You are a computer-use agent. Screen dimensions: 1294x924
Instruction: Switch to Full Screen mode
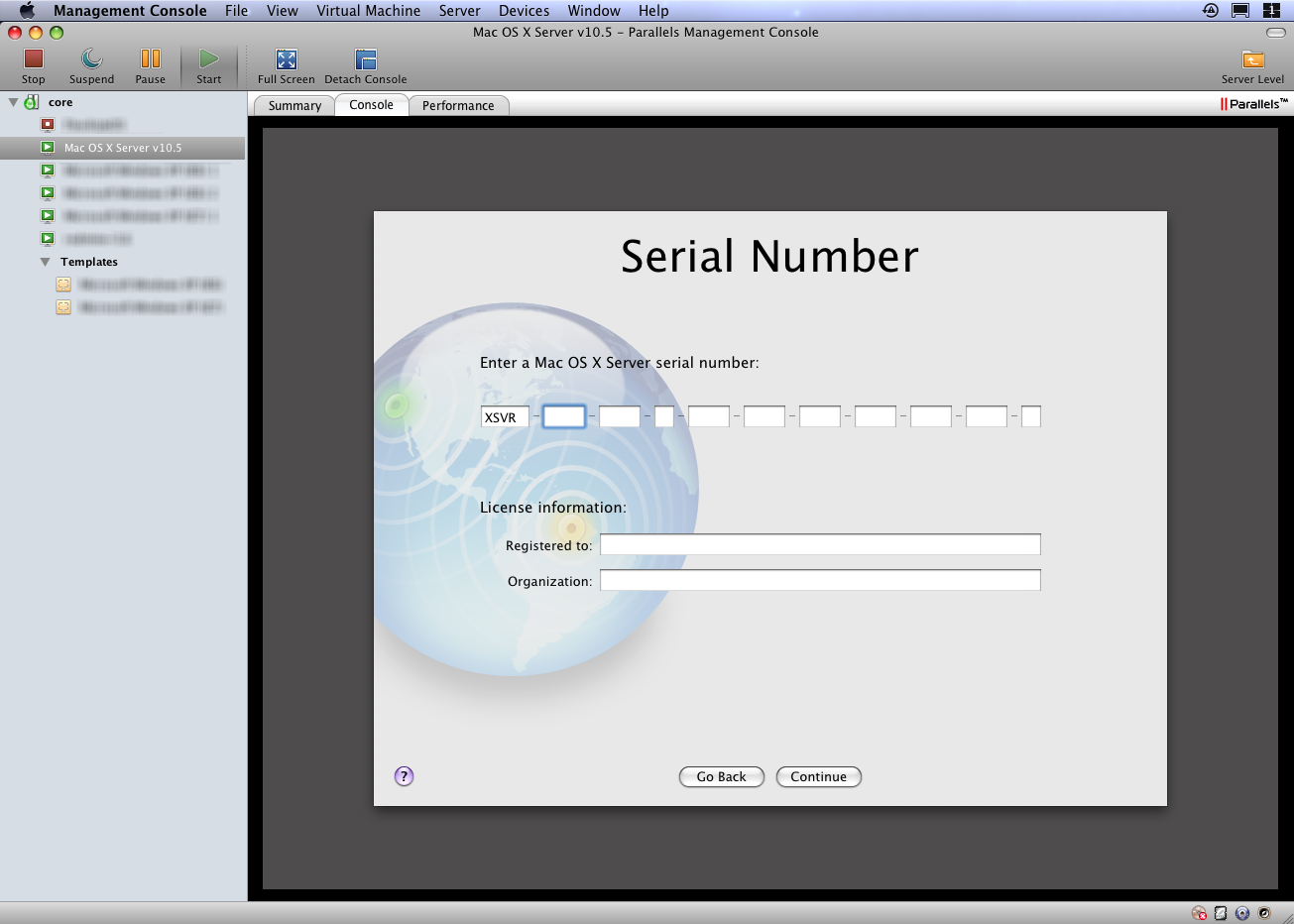pos(287,59)
